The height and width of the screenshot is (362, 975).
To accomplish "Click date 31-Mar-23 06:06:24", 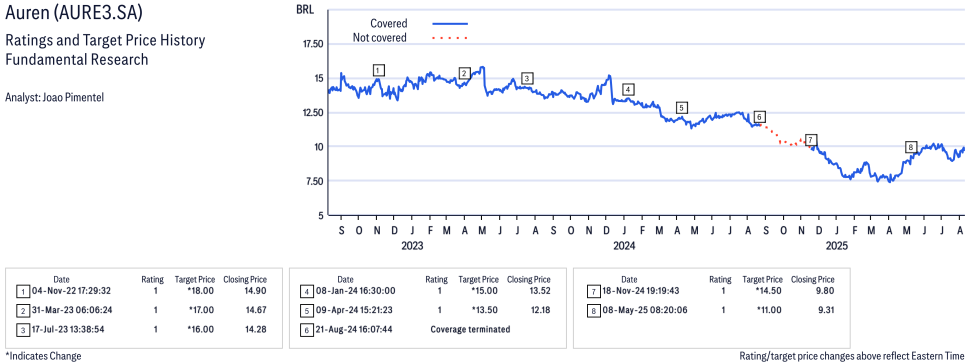I will click(x=72, y=310).
